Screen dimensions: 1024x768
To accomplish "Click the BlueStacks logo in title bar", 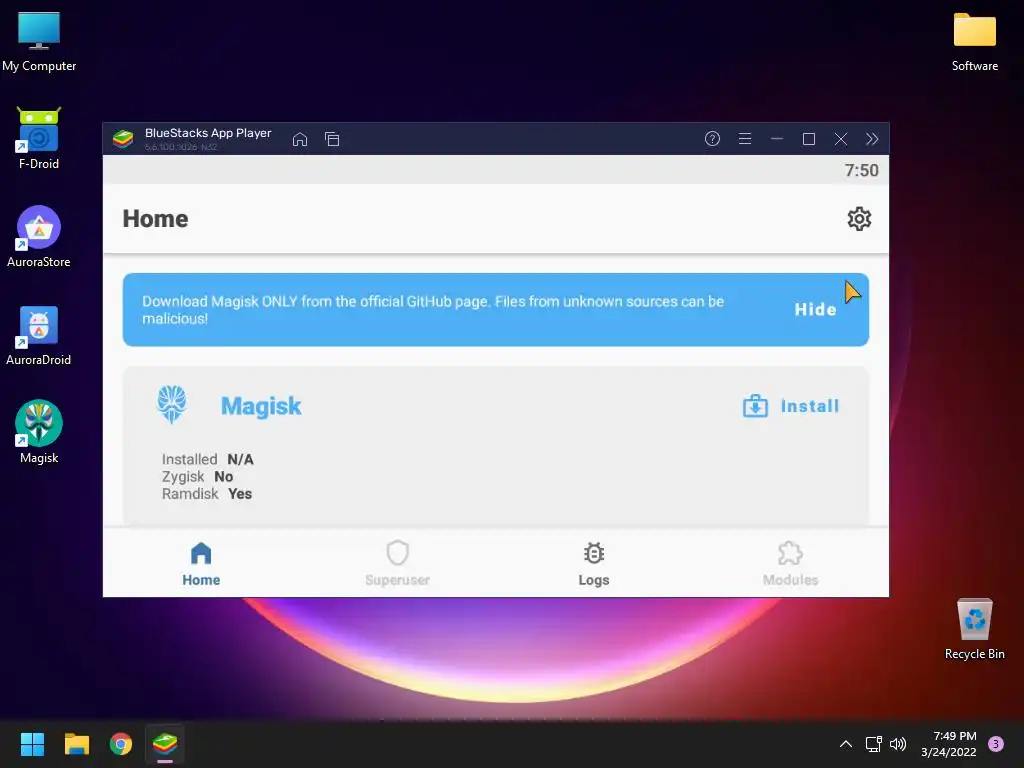I will tap(123, 139).
